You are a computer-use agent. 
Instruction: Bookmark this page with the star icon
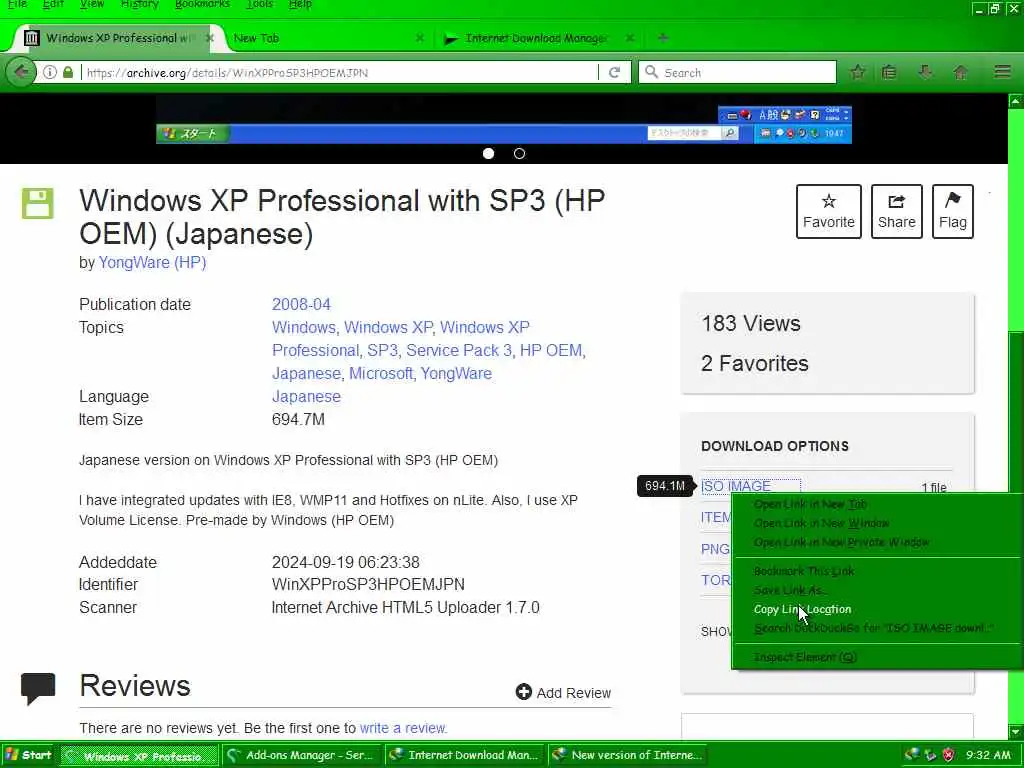coord(857,72)
